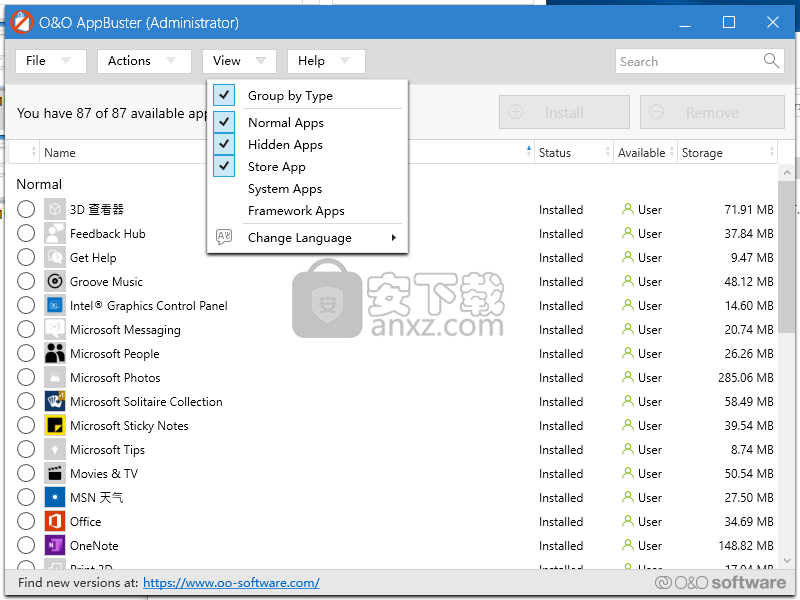Image resolution: width=800 pixels, height=600 pixels.
Task: Open the File dropdown menu
Action: click(51, 61)
